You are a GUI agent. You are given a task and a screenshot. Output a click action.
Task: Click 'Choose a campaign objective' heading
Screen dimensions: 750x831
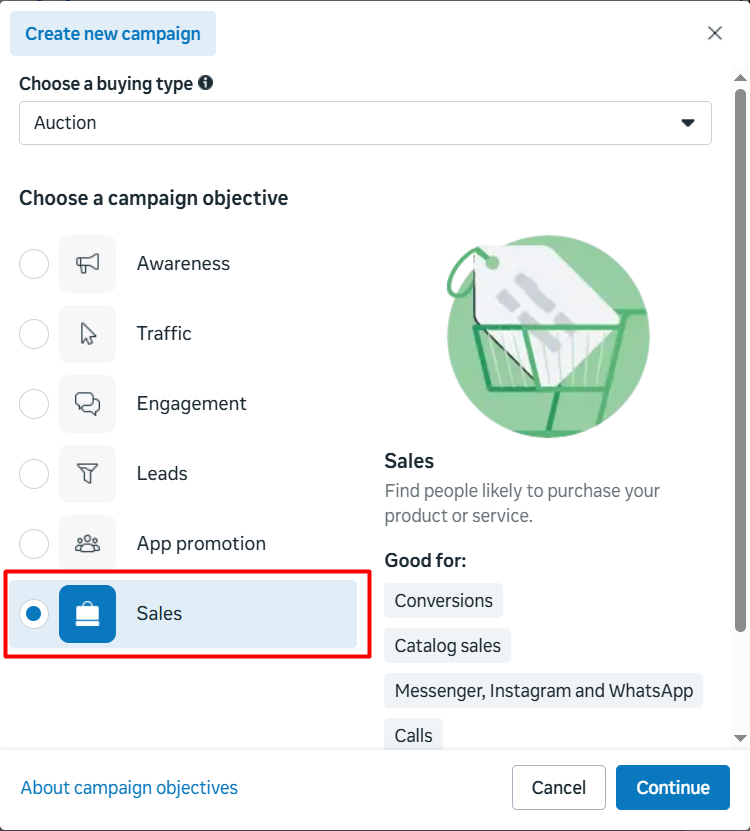(x=154, y=198)
